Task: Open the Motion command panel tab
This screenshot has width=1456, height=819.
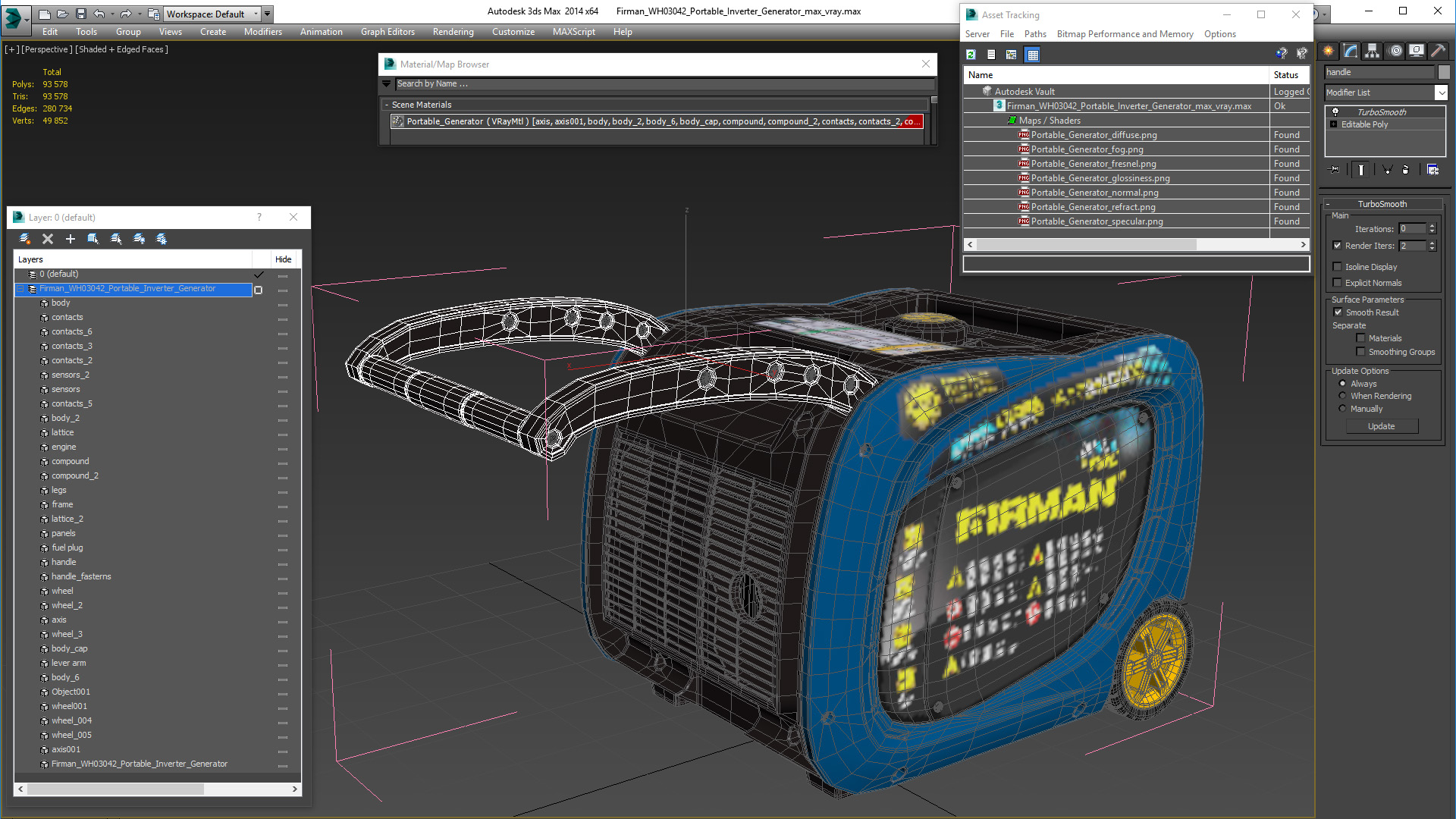Action: [x=1395, y=51]
